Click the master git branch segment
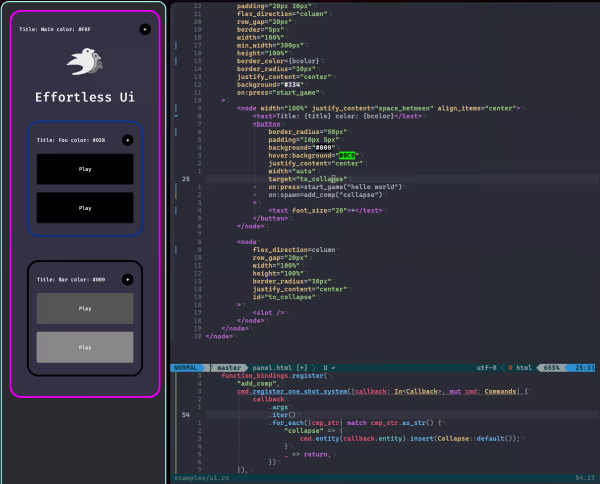The width and height of the screenshot is (600, 484). tap(229, 368)
